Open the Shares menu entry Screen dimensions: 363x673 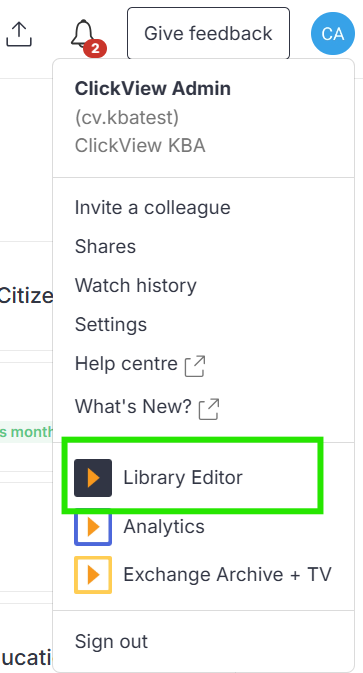105,246
